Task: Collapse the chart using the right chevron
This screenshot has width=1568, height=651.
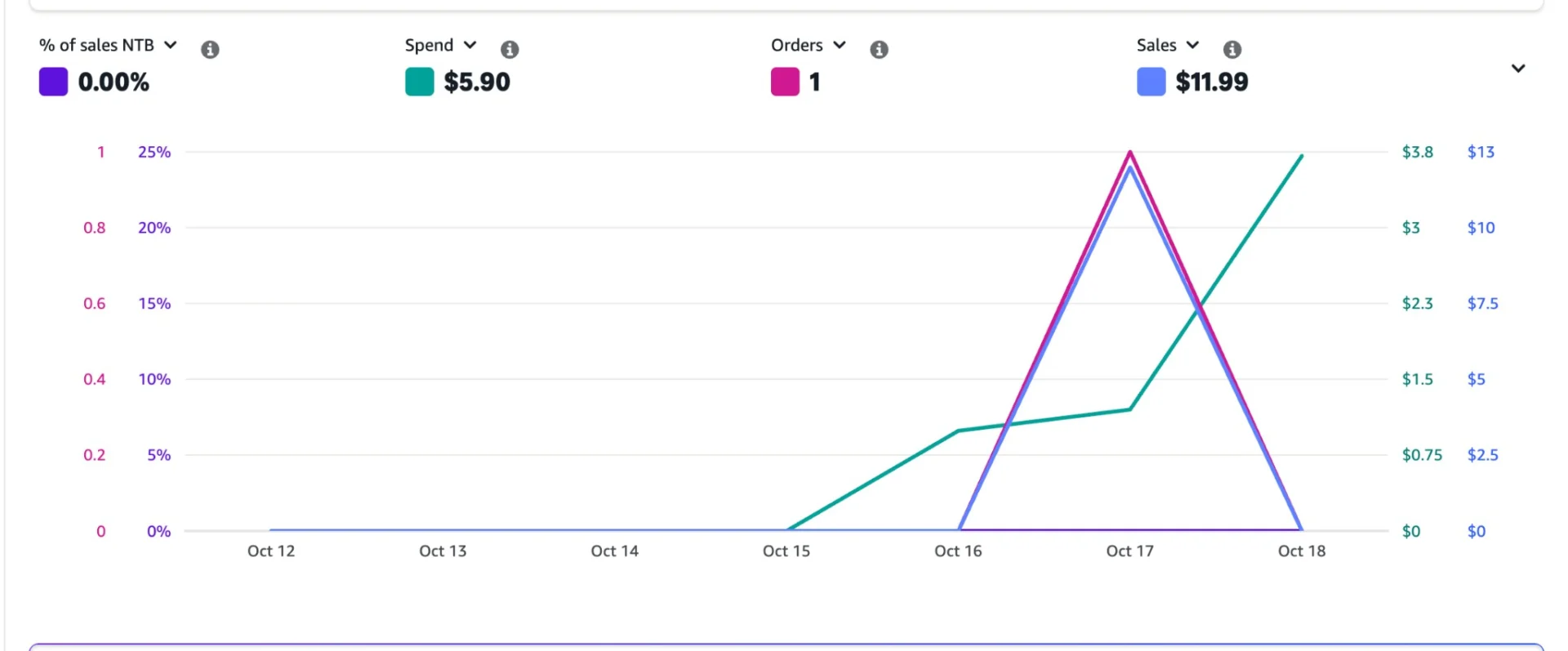Action: [1518, 69]
